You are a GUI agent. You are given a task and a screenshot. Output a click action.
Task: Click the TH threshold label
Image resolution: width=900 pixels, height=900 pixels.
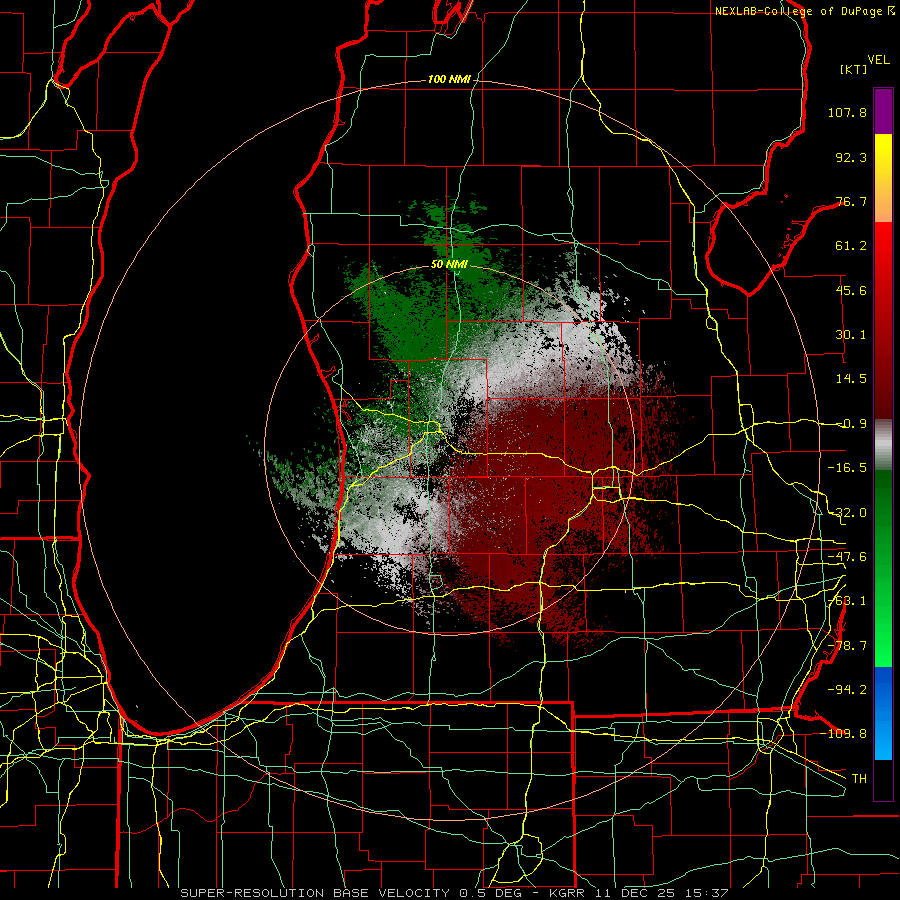(x=859, y=779)
